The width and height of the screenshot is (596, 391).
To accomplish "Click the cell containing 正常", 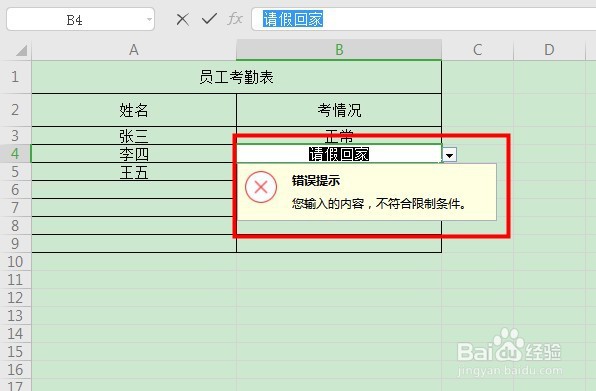I will click(x=339, y=135).
